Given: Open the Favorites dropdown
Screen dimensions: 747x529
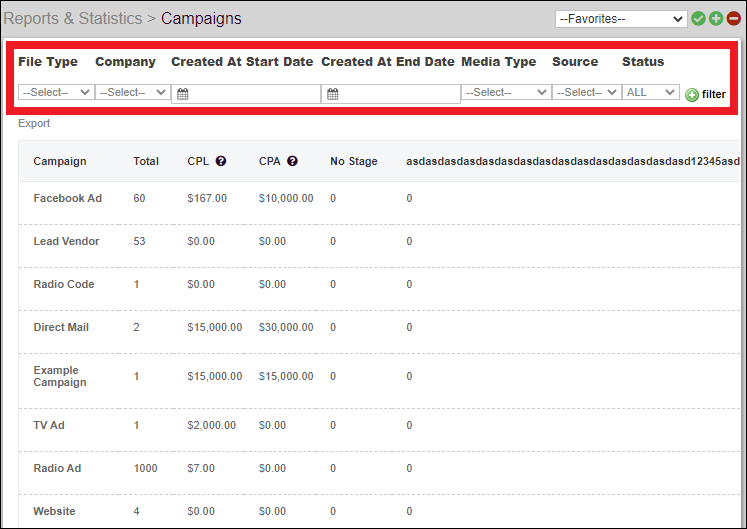Looking at the screenshot, I should tap(621, 19).
